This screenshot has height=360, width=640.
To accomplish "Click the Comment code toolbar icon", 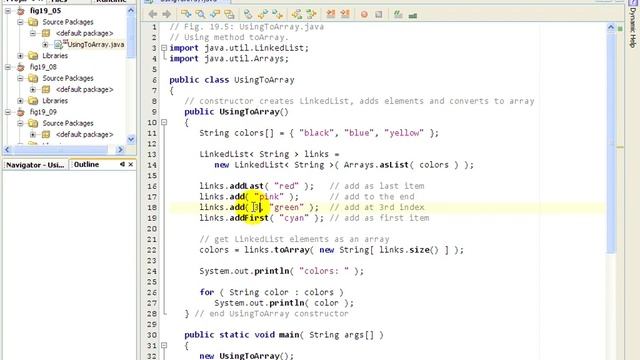I will [398, 15].
